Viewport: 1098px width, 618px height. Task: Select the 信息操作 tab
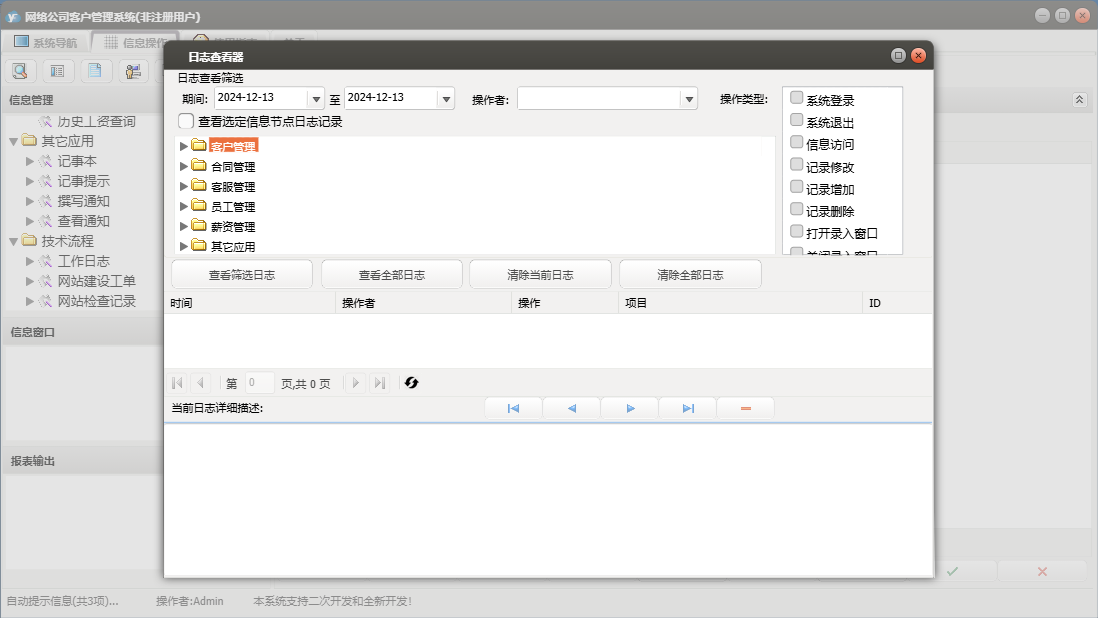133,43
